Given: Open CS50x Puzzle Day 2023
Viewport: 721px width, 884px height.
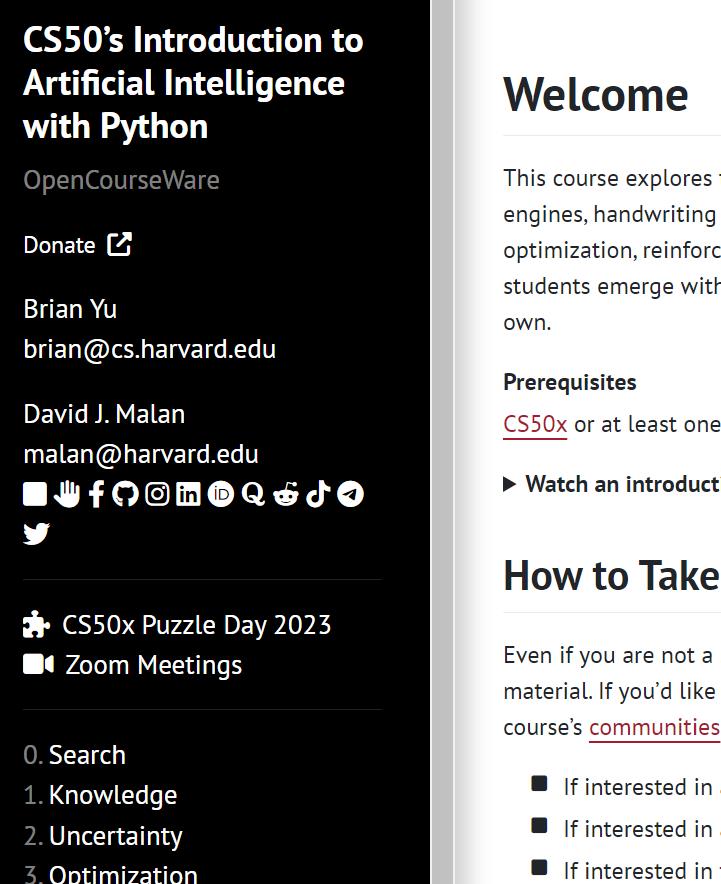Looking at the screenshot, I should (195, 625).
